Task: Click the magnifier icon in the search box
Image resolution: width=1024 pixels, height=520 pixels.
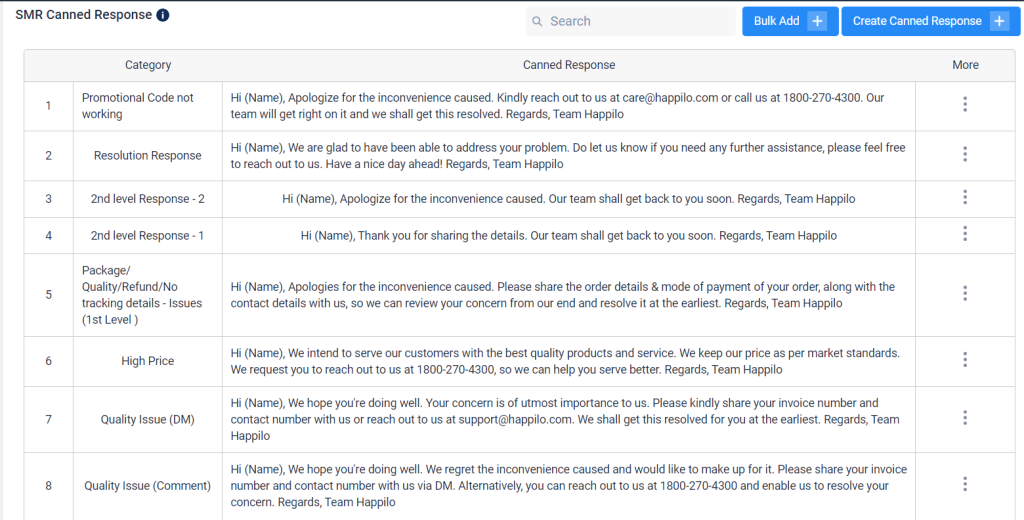Action: 537,22
